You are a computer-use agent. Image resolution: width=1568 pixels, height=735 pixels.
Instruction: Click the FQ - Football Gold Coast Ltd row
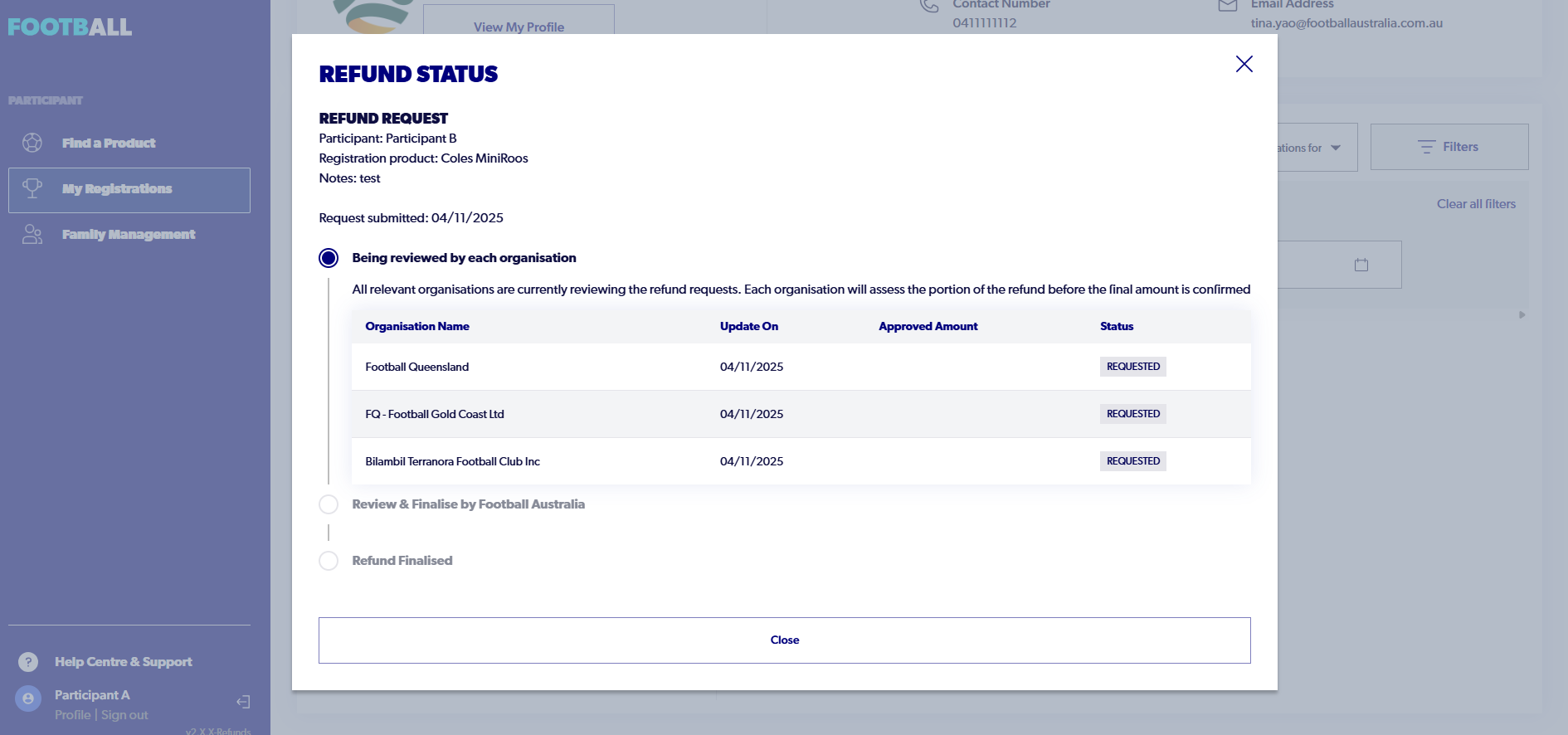[x=801, y=414]
